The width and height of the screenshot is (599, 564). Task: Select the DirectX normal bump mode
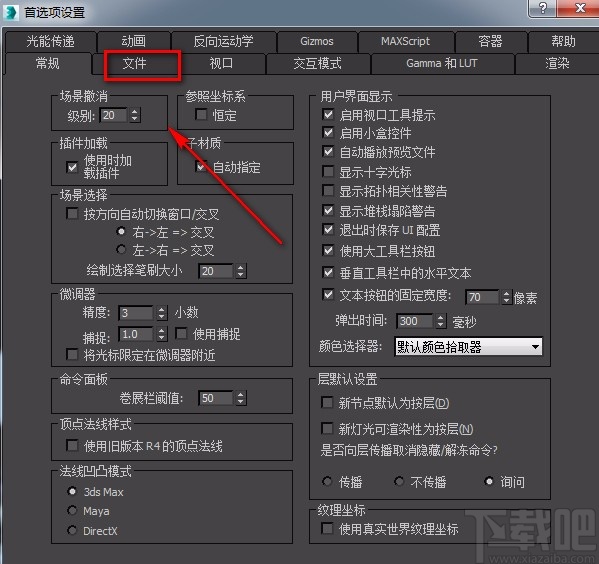72,530
